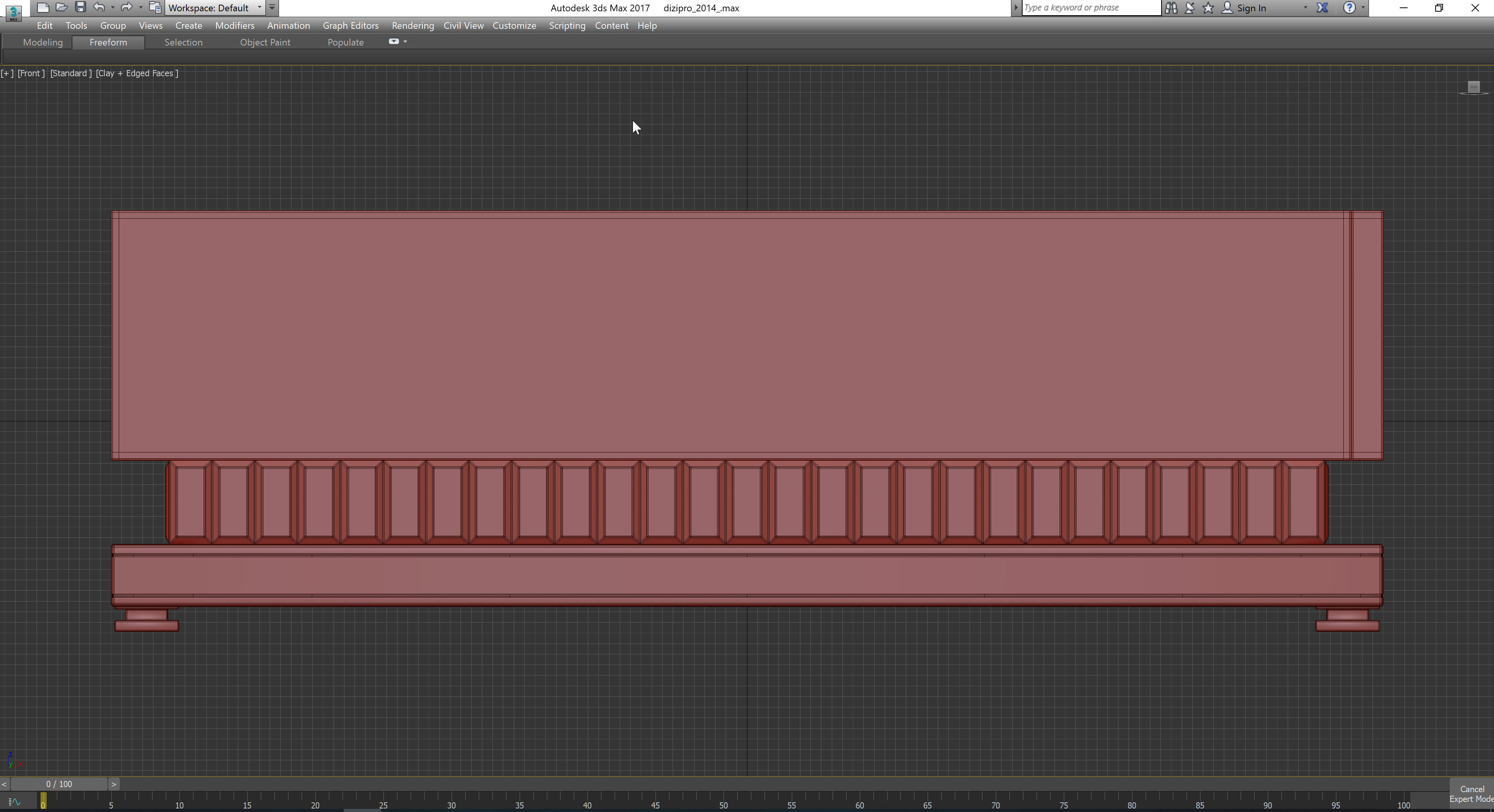Redo the action with the redo arrow

(x=126, y=7)
